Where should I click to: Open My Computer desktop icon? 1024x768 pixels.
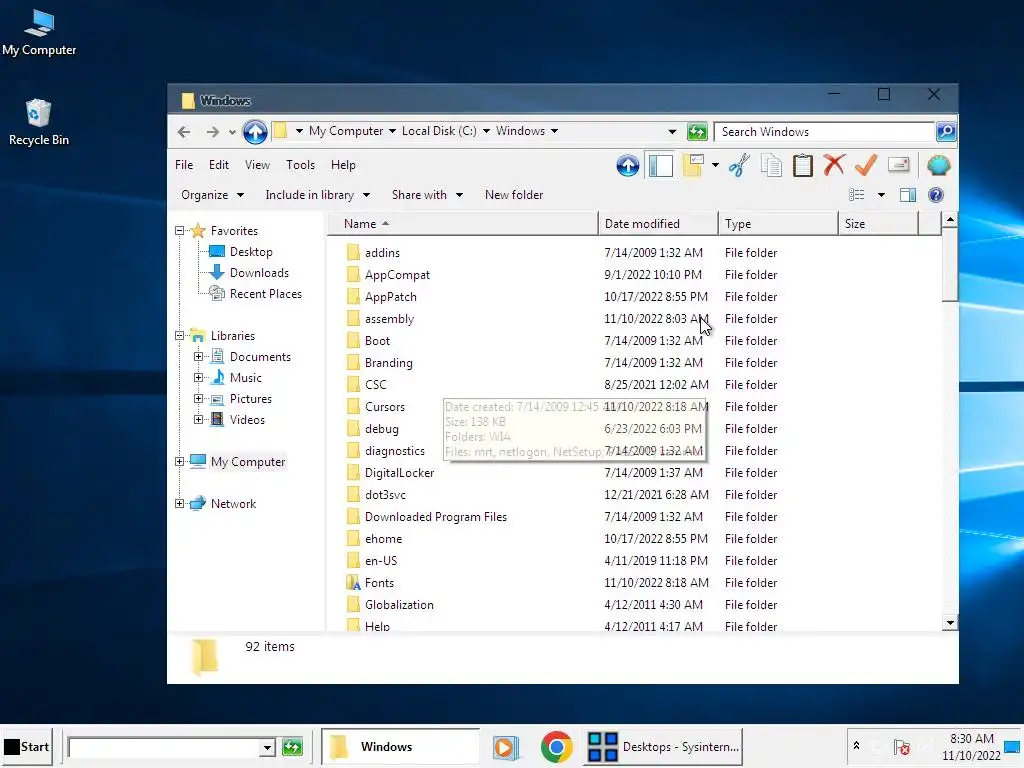point(39,33)
